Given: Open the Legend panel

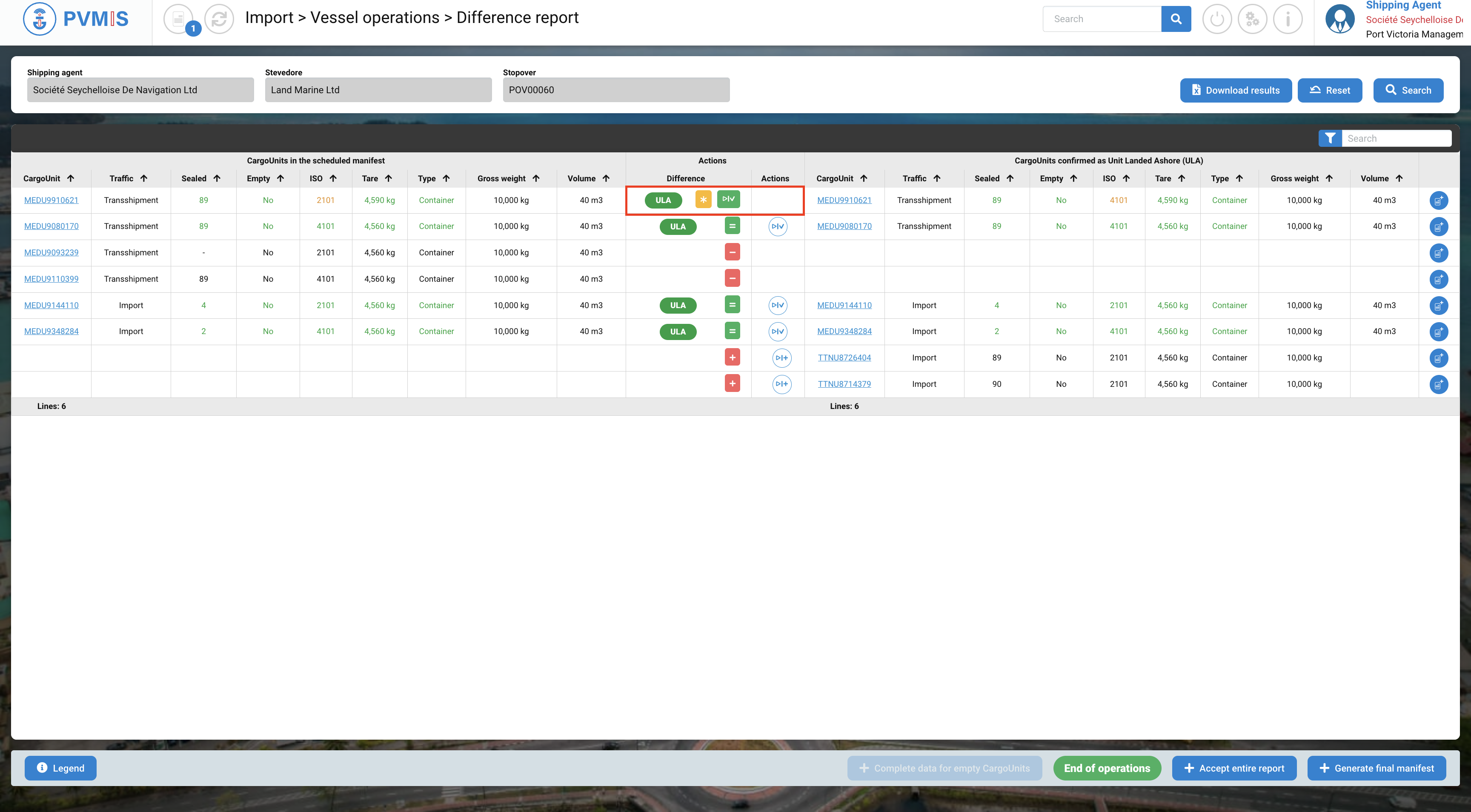Looking at the screenshot, I should tap(60, 768).
